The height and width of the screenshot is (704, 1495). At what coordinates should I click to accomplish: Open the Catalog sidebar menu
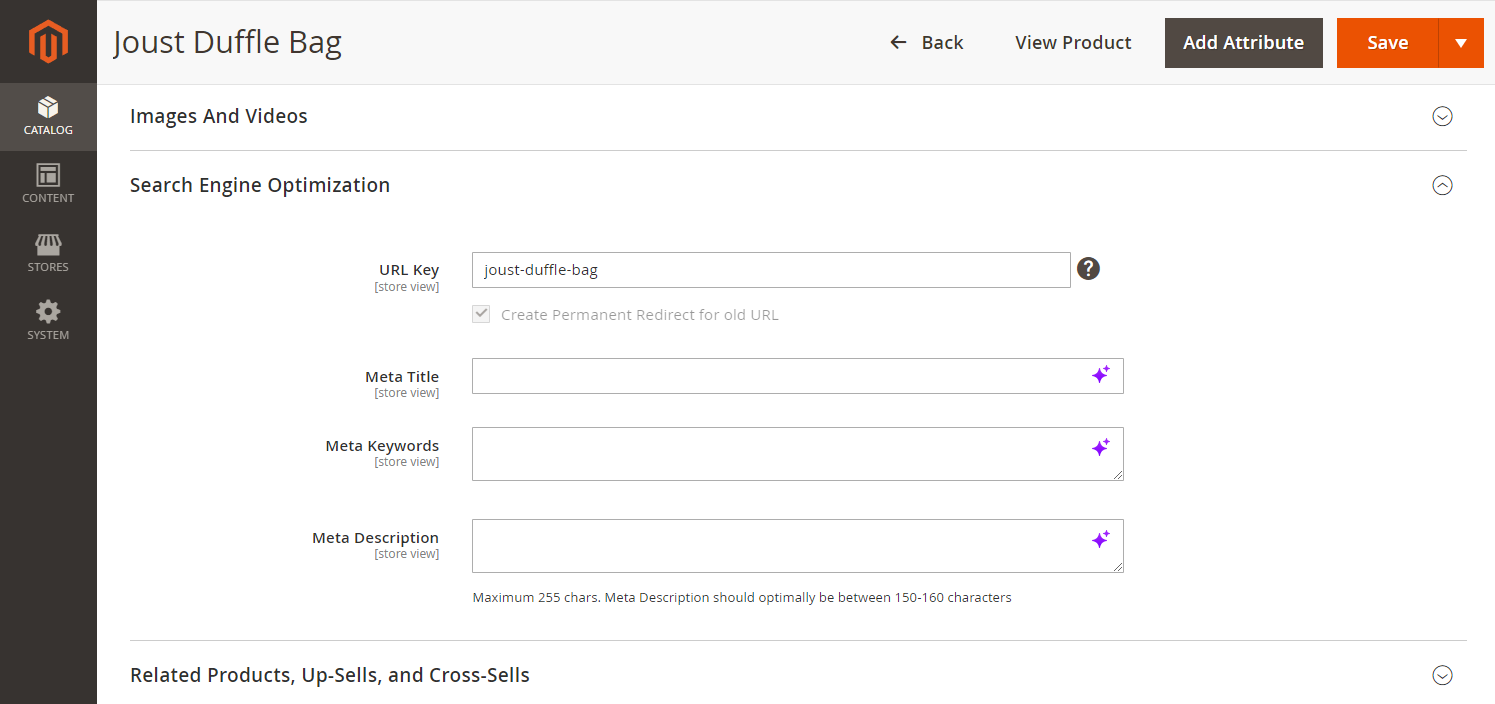(x=48, y=117)
